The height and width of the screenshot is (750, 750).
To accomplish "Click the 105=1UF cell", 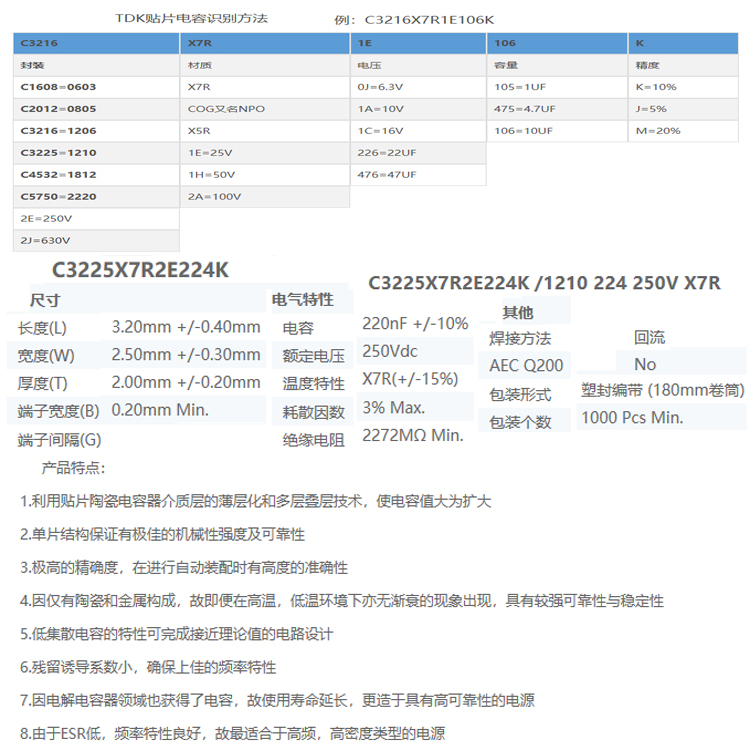I will pos(557,87).
